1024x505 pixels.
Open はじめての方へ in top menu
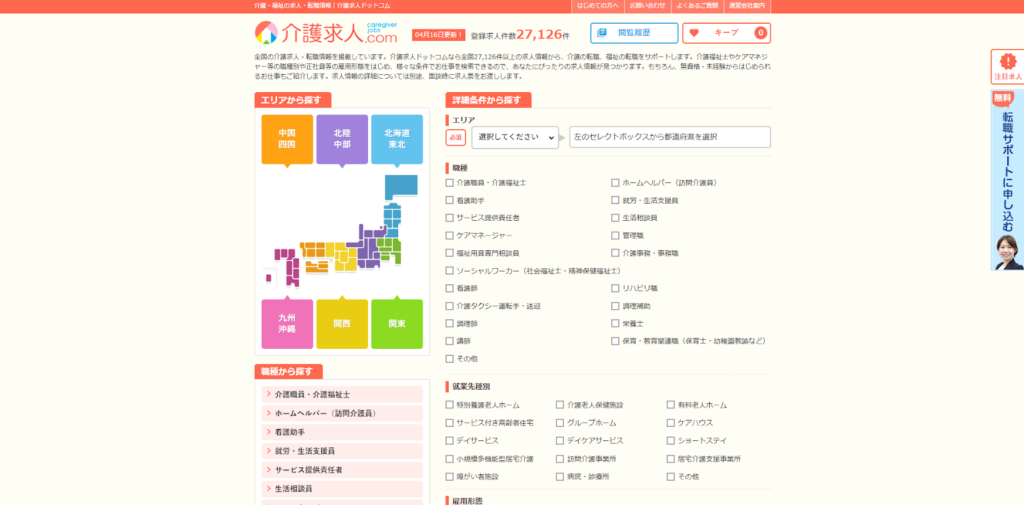point(598,6)
